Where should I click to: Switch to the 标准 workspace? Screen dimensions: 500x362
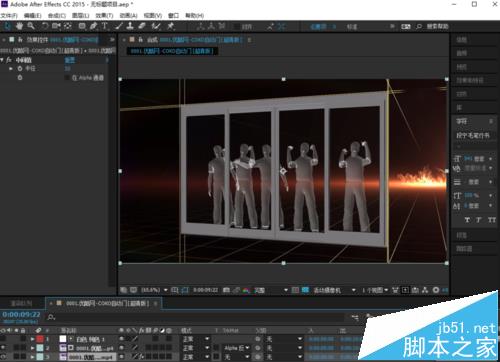352,26
